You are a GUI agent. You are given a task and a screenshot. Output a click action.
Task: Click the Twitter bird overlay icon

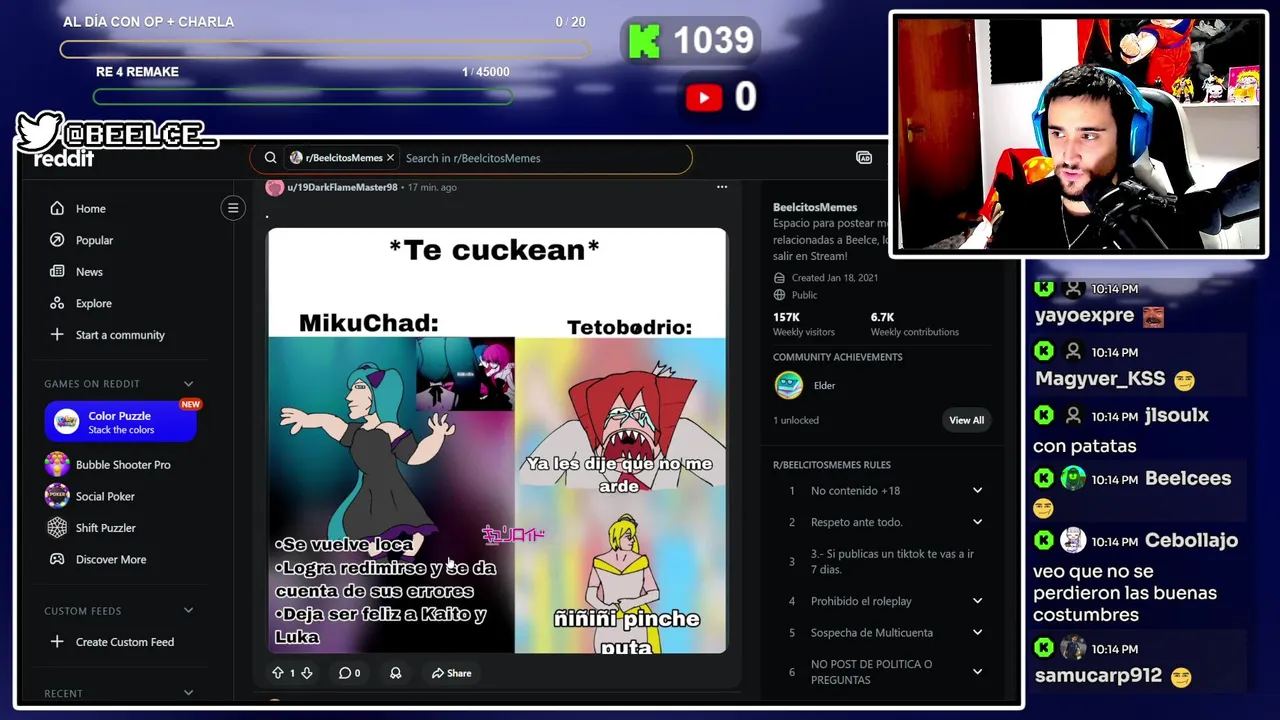[x=38, y=131]
